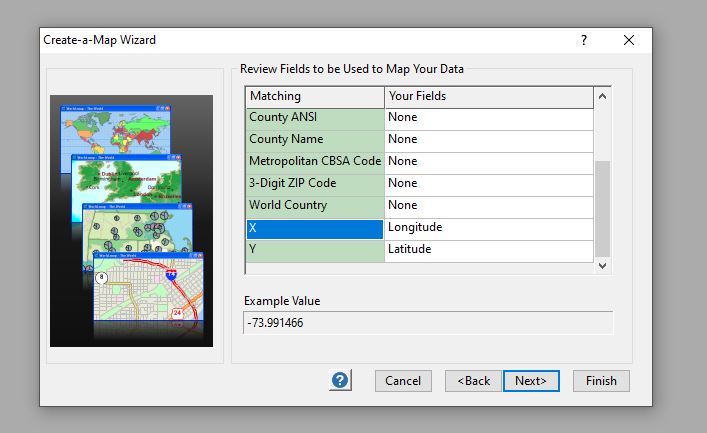The image size is (707, 433).
Task: Open the Latitude field cell for Y
Action: 488,250
